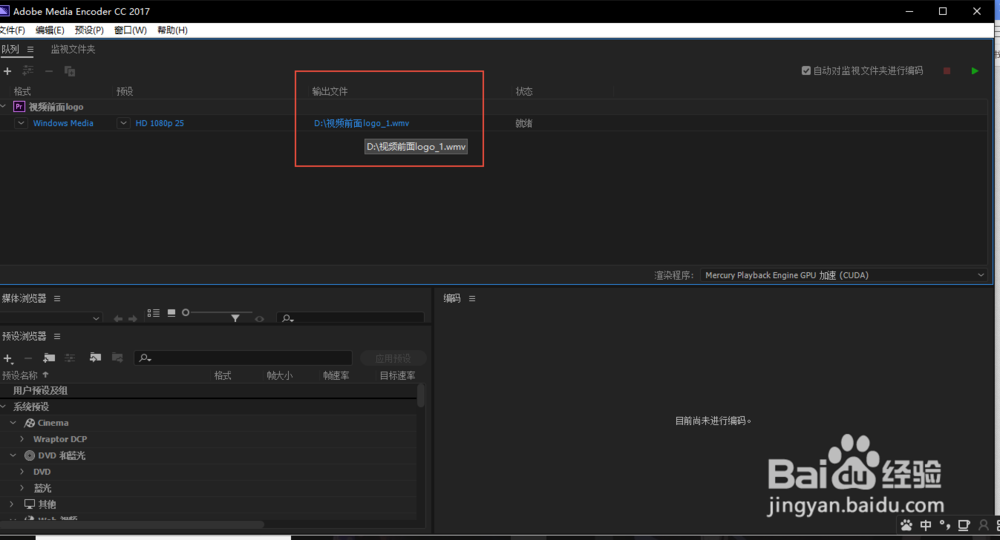Switch to the 监视文件夹 tab
The width and height of the screenshot is (1000, 540).
(73, 49)
